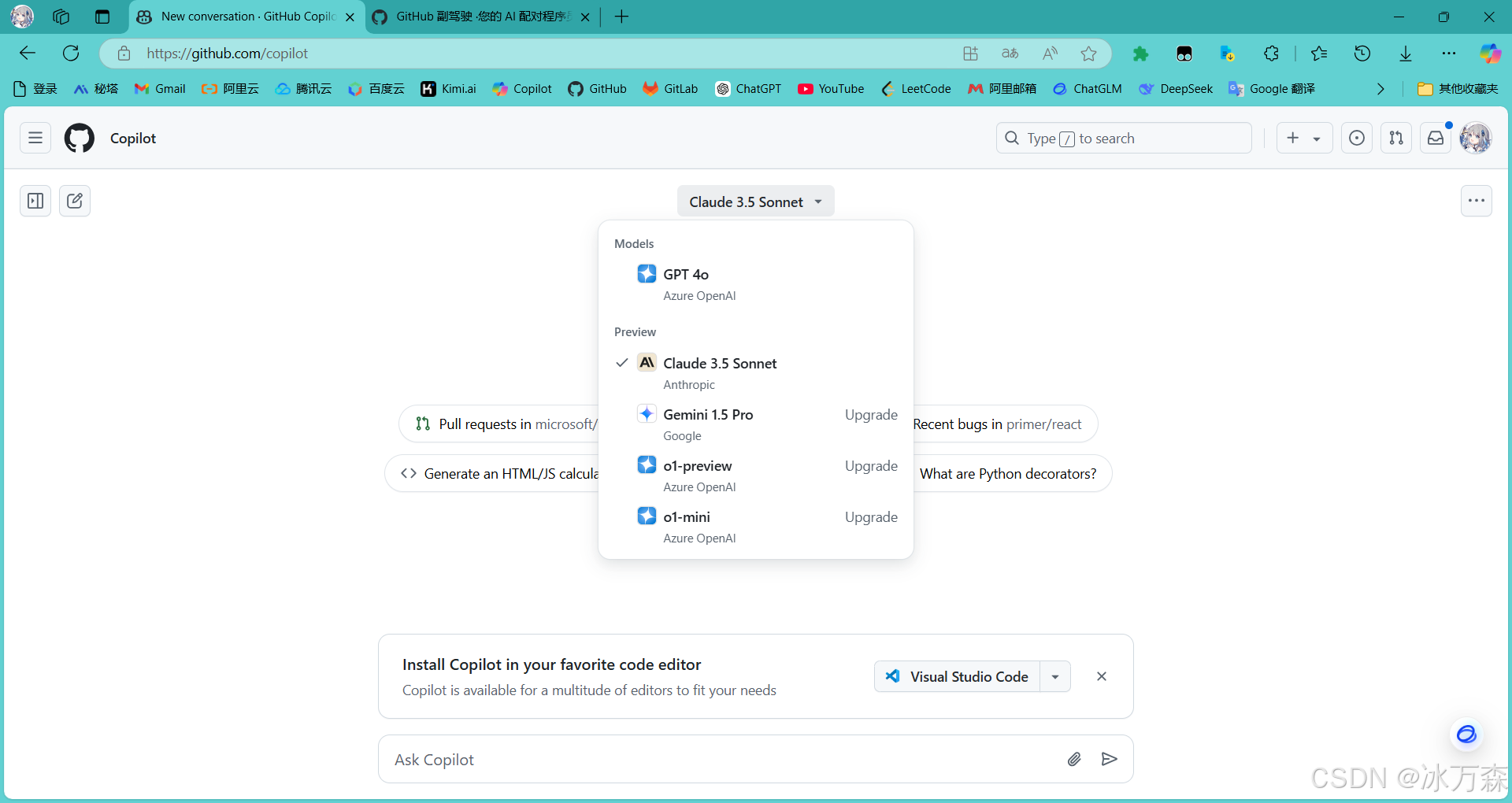Screen dimensions: 1512x803
Task: Close the GitHub 副驾驶 tab
Action: 585,17
